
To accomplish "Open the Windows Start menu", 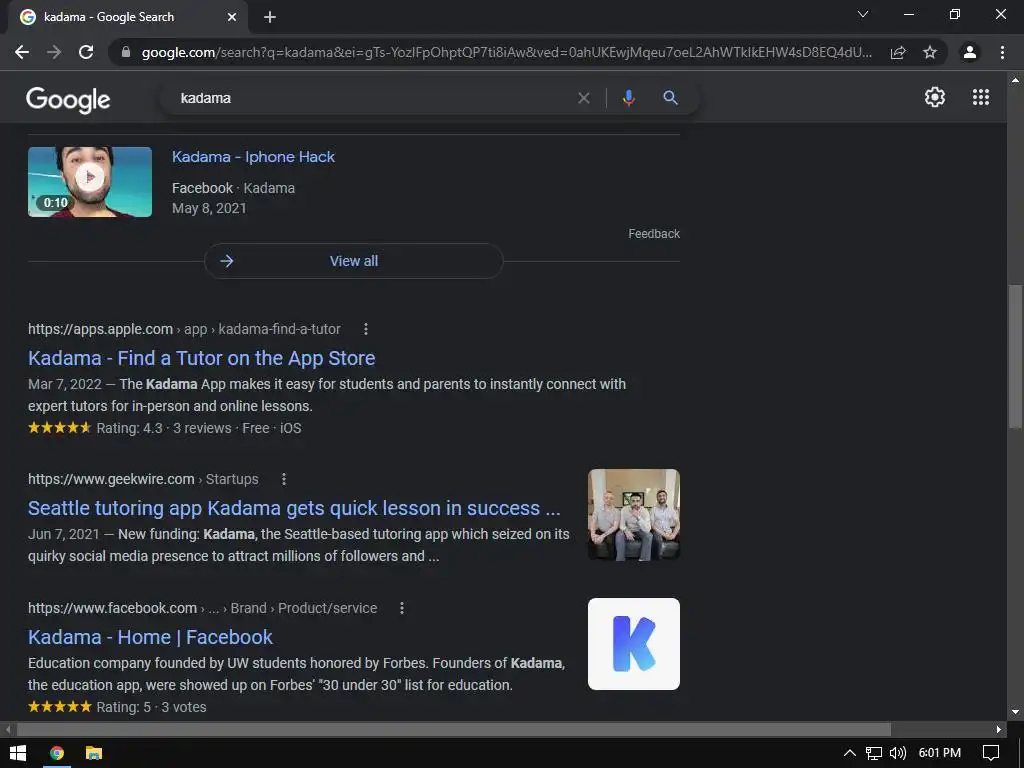I will (18, 753).
